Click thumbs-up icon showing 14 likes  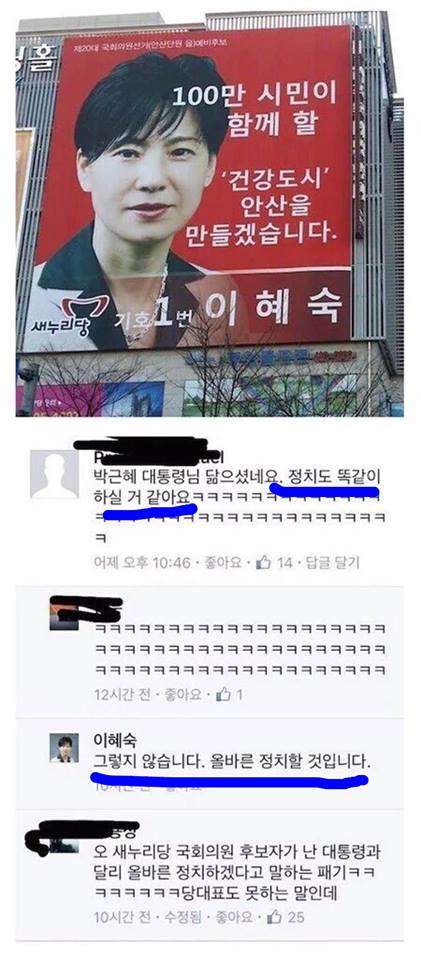[x=263, y=562]
